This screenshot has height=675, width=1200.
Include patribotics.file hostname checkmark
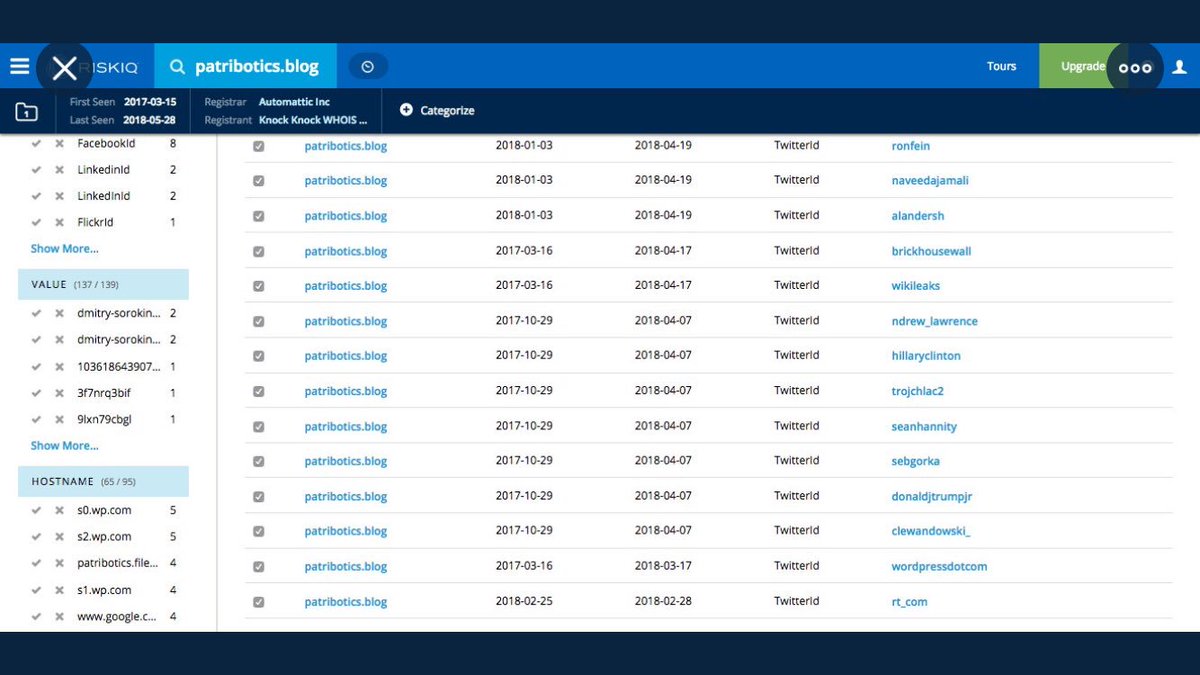[x=36, y=563]
